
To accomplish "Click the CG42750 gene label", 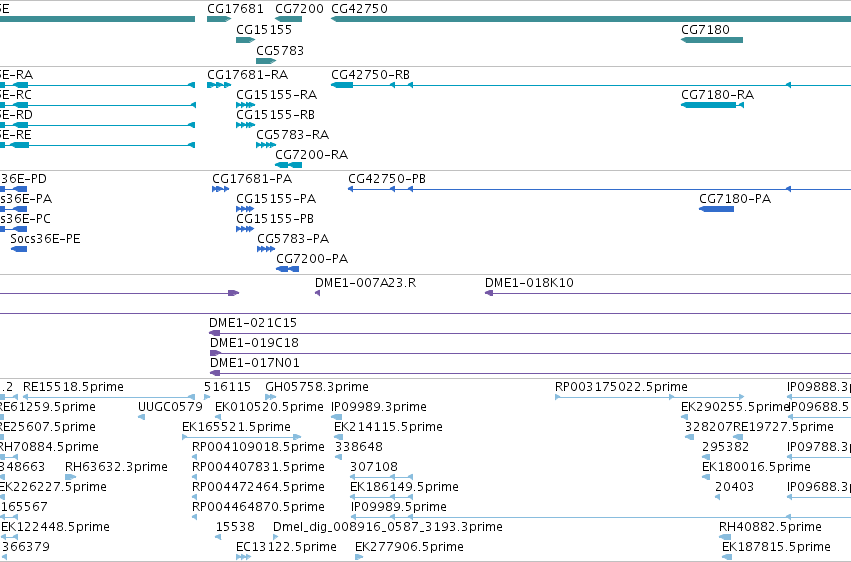I will point(359,9).
